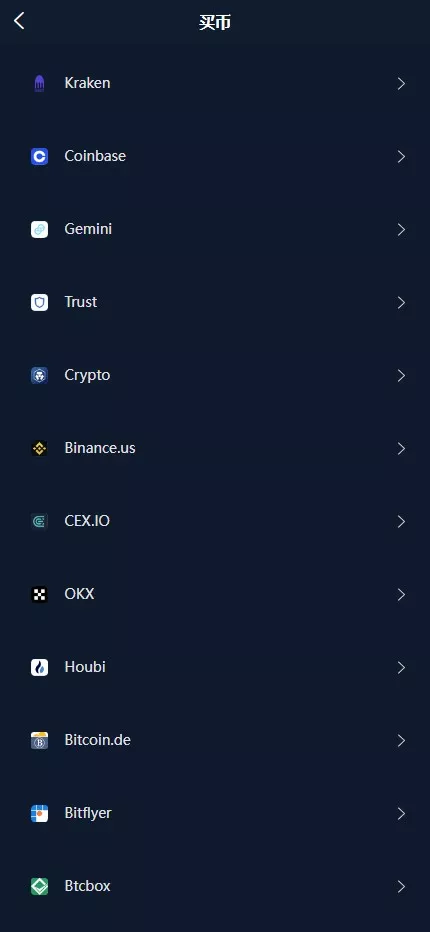Tap the Kraken logo icon
430x932 pixels.
coord(39,84)
